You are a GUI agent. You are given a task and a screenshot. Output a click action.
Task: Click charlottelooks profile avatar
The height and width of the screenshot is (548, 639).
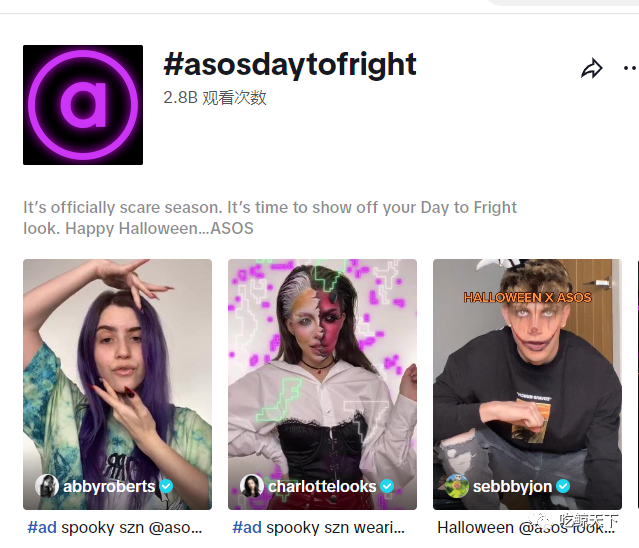tap(252, 486)
